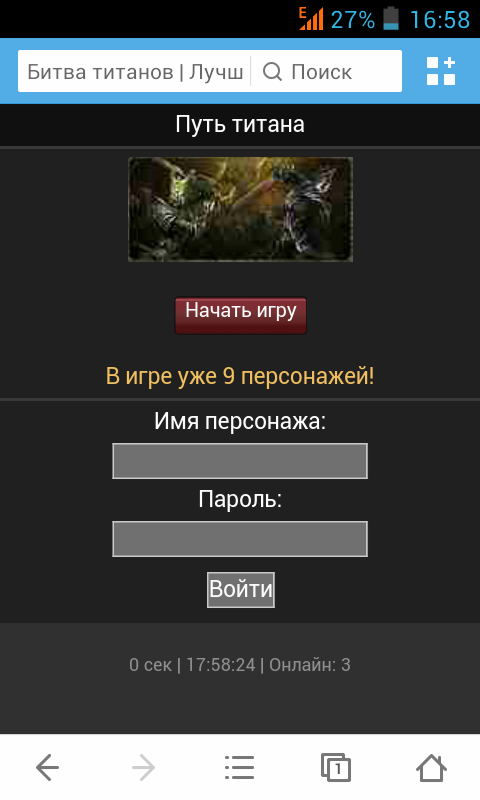The width and height of the screenshot is (480, 800).
Task: Go to browser home page icon
Action: [432, 767]
